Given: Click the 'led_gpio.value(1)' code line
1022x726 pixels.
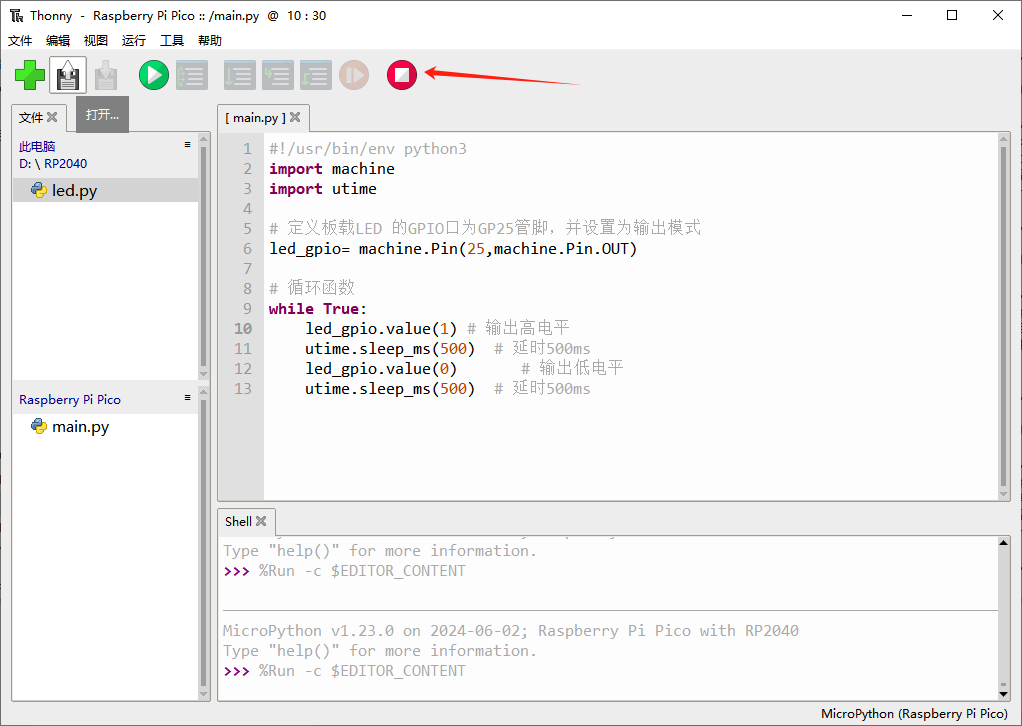Looking at the screenshot, I should [381, 328].
